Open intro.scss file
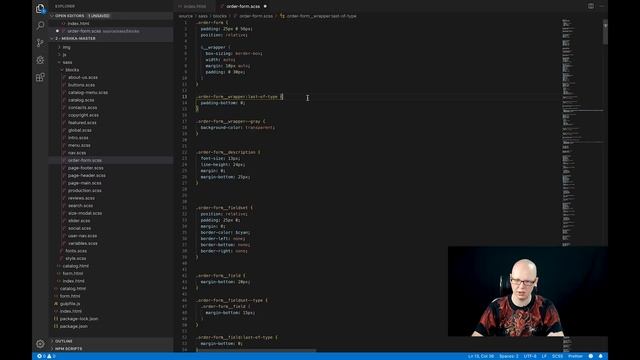The height and width of the screenshot is (360, 640). pyautogui.click(x=78, y=138)
